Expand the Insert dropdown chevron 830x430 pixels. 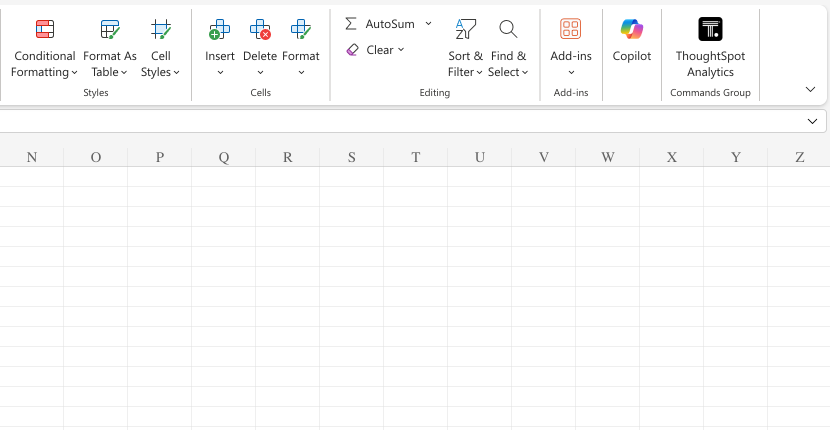[220, 72]
